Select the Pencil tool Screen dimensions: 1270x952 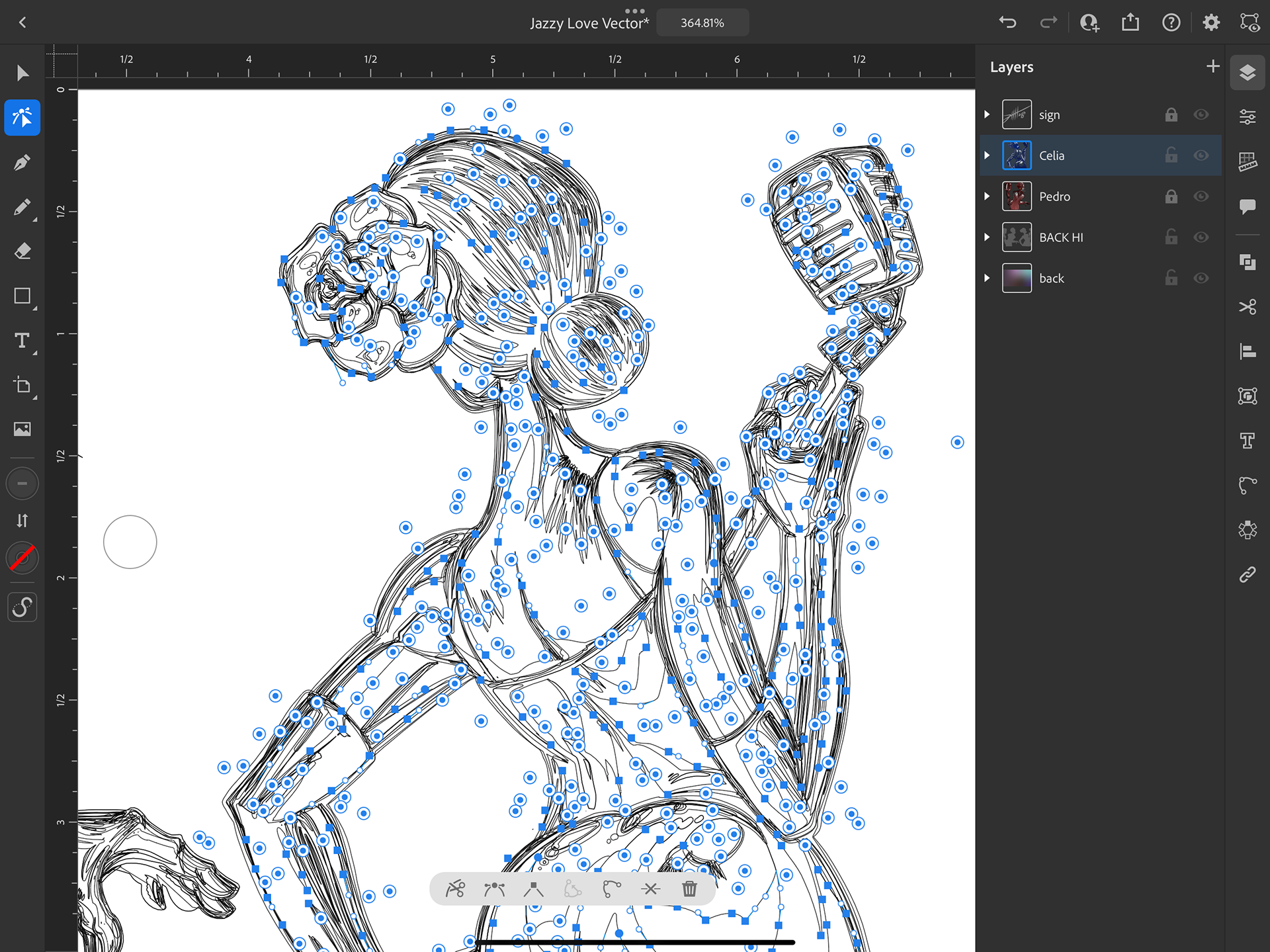22,207
